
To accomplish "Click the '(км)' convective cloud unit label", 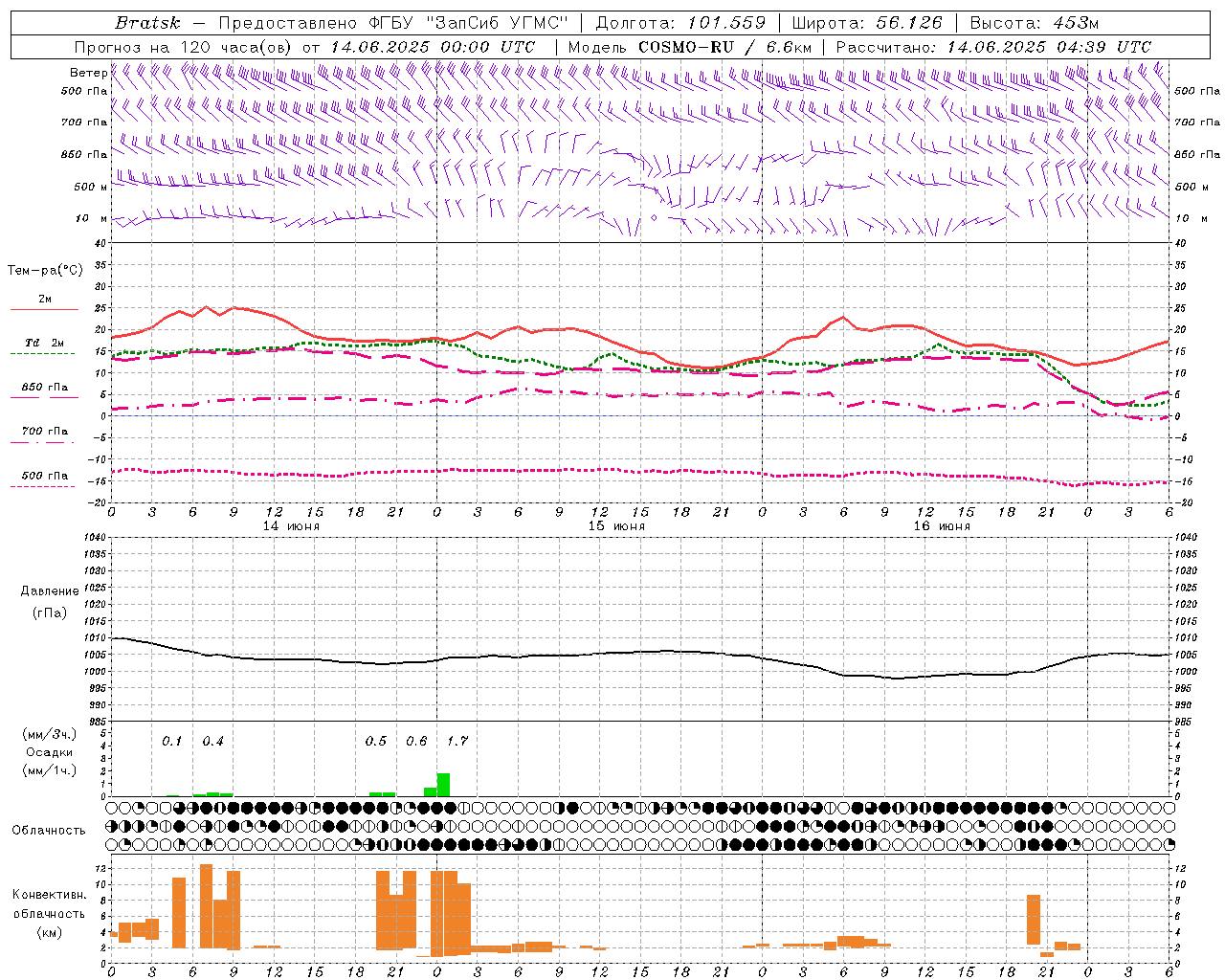I will (x=50, y=932).
